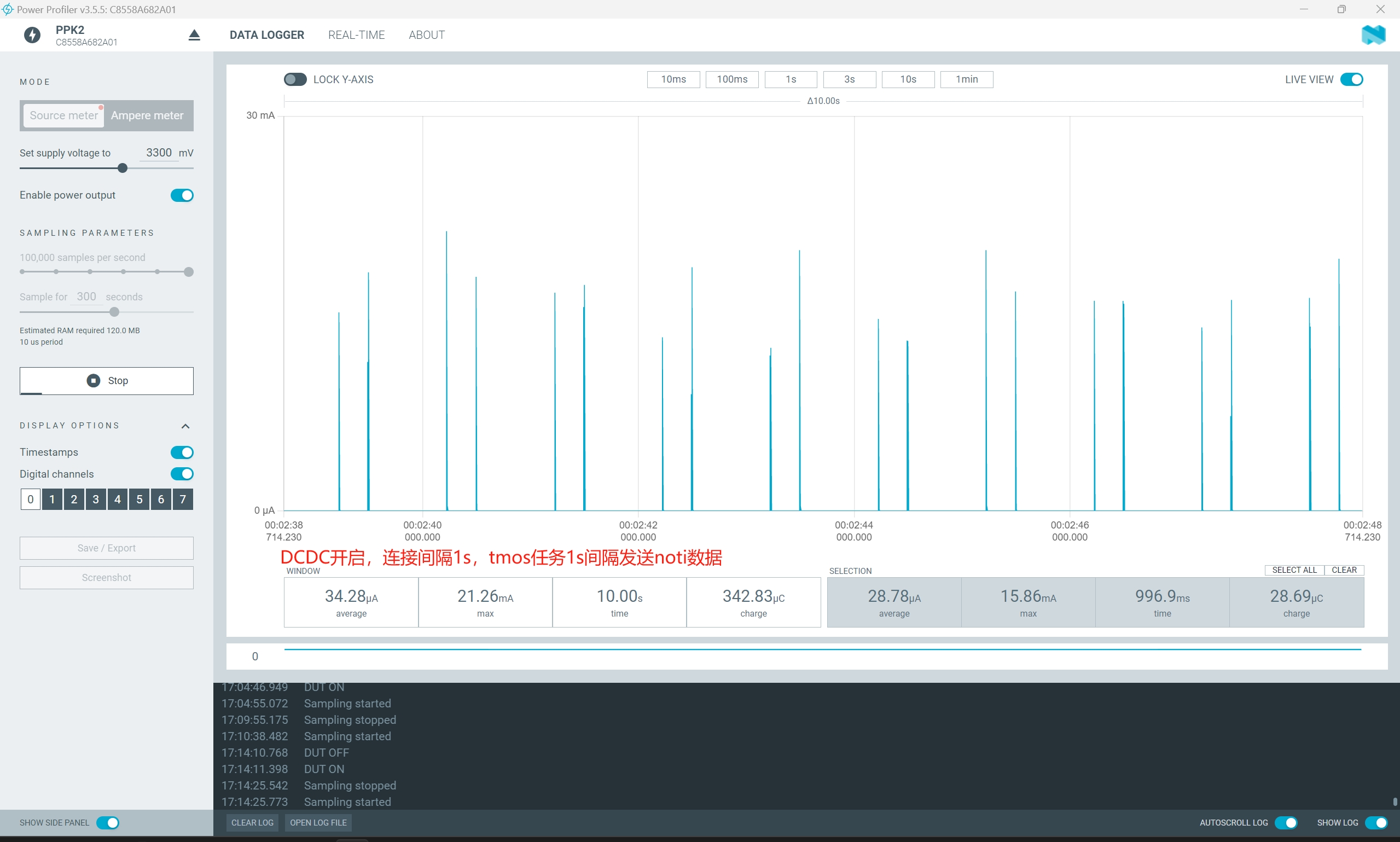Click the selection max 15.86mA value

point(1028,596)
